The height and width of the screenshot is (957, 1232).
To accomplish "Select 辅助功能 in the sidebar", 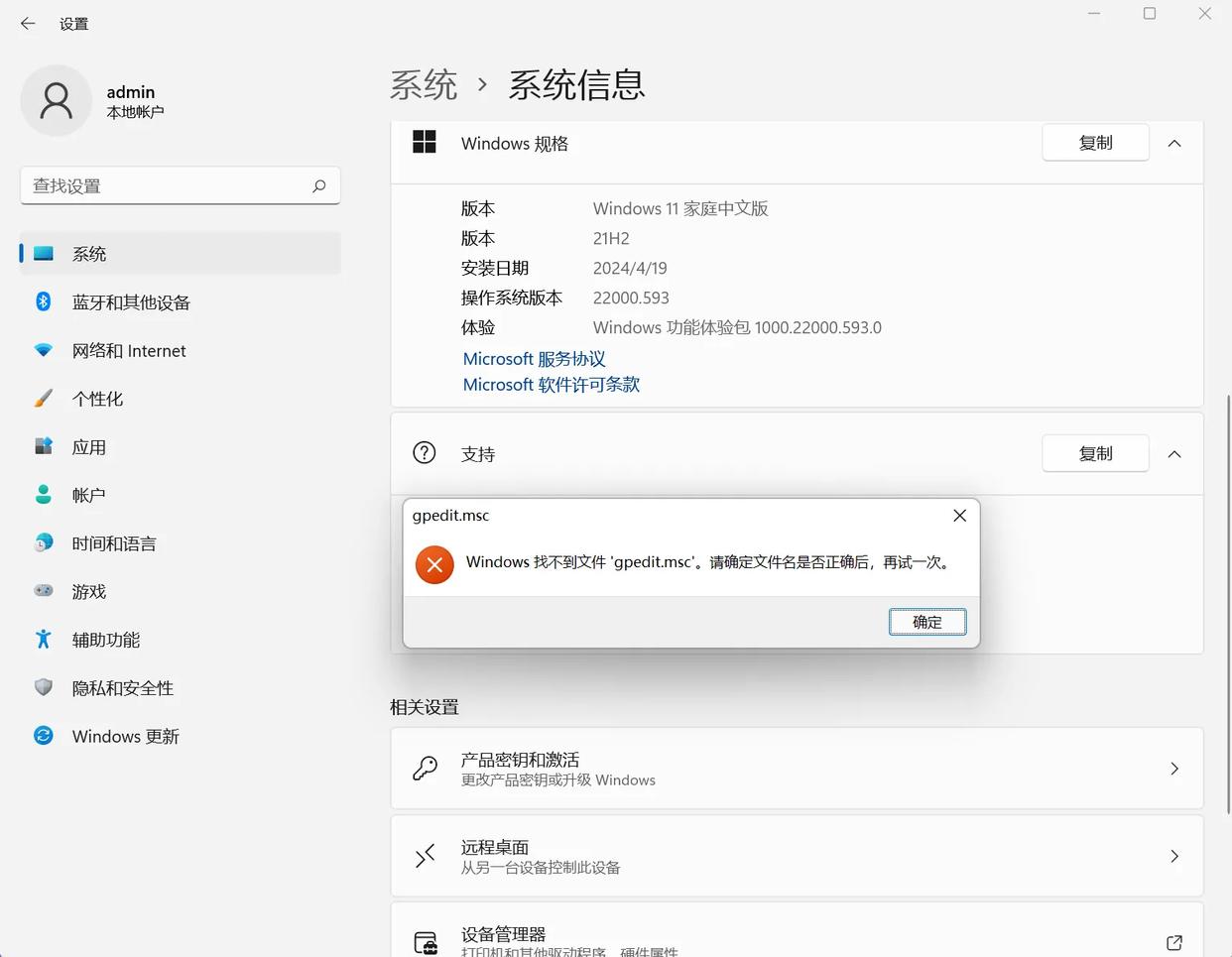I will pos(105,641).
